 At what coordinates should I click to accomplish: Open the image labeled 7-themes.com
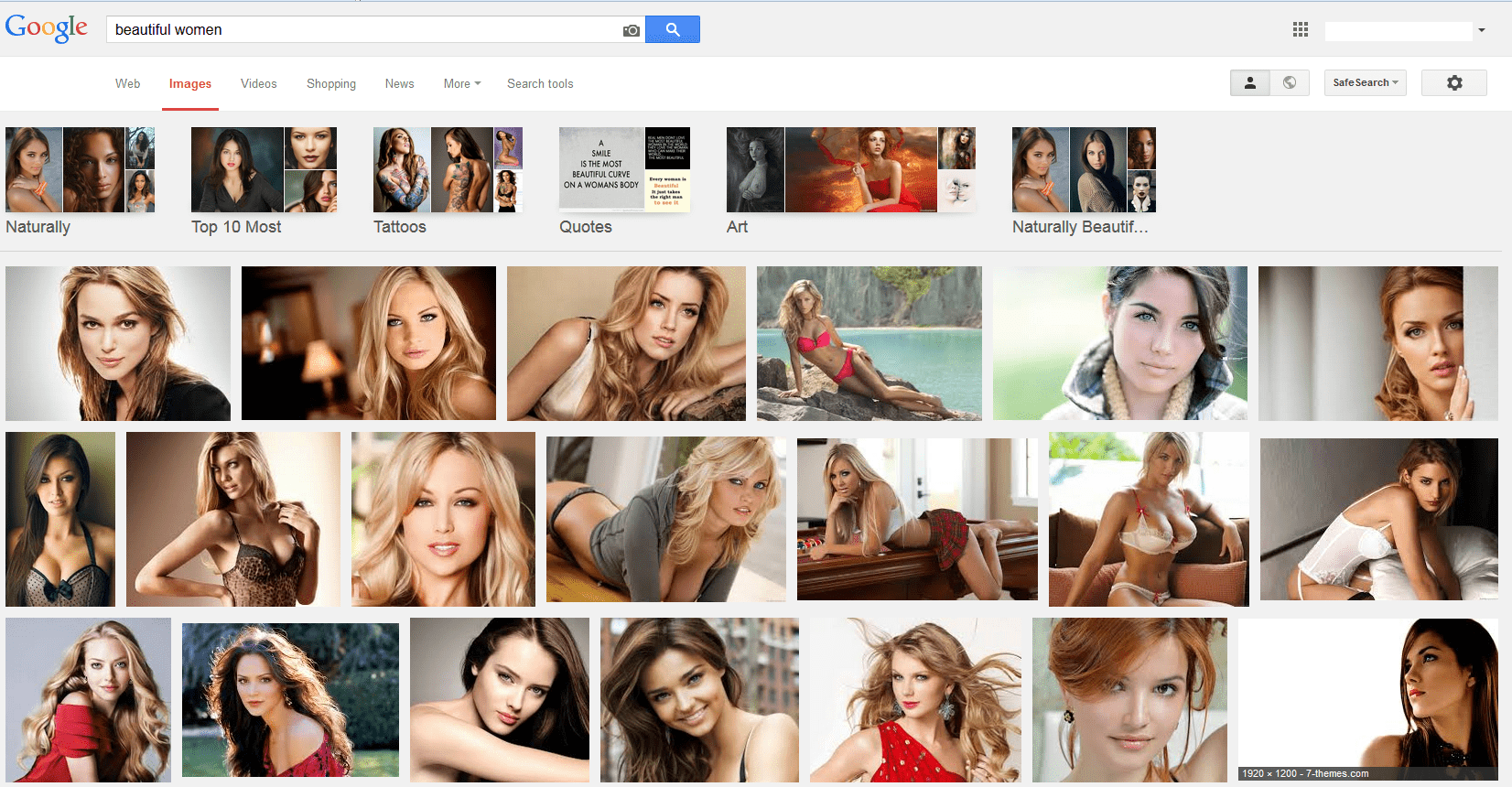(1367, 699)
